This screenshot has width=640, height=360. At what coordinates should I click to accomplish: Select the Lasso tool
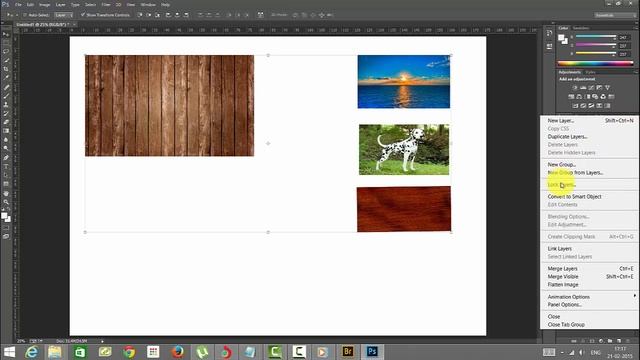pyautogui.click(x=6, y=51)
